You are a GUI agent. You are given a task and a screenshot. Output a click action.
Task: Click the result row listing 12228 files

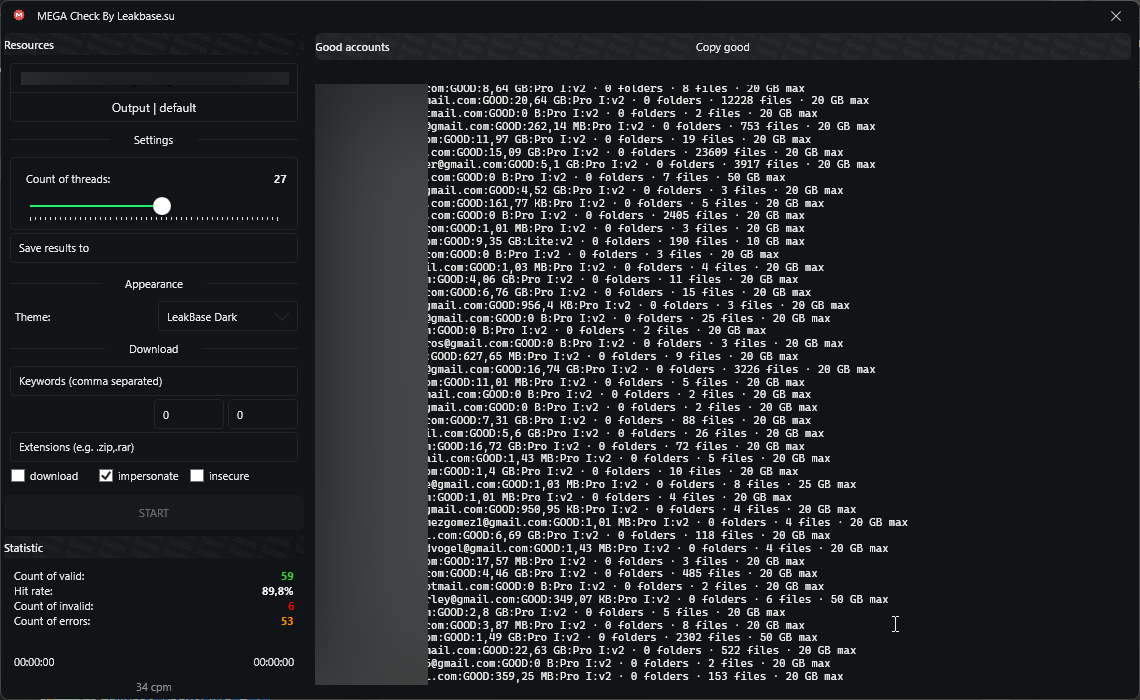coord(649,101)
